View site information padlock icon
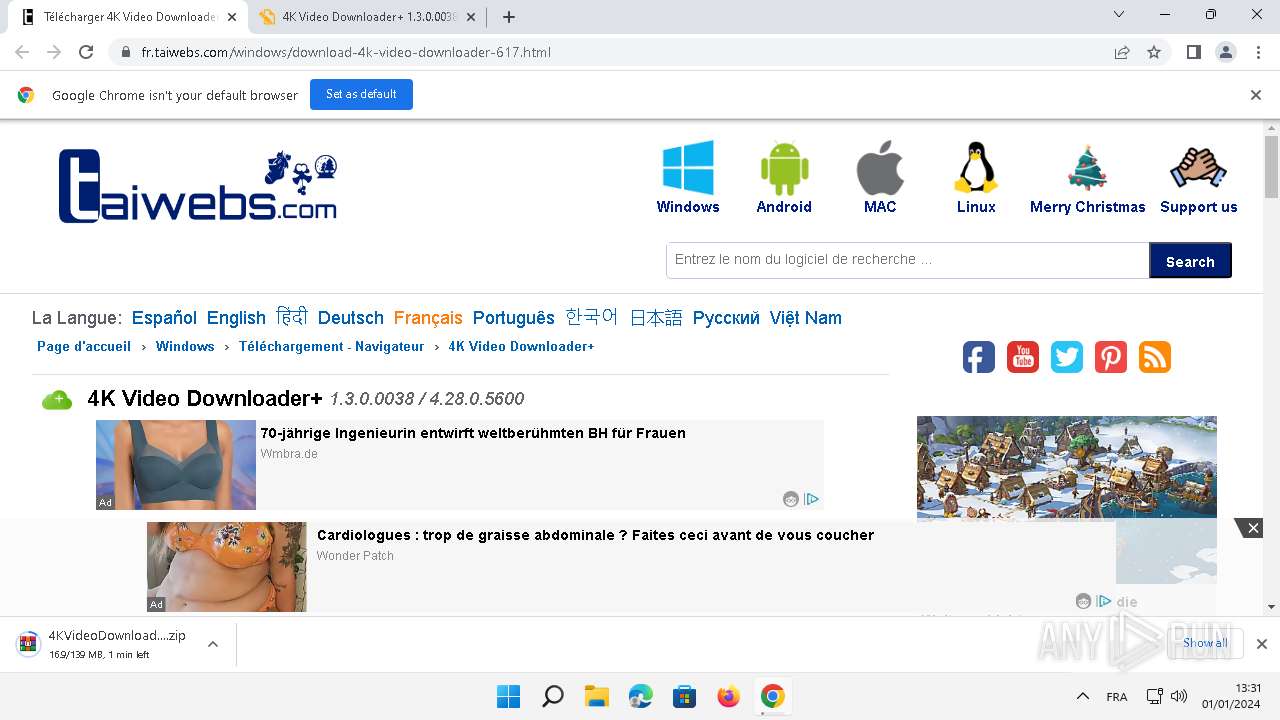This screenshot has height=720, width=1280. click(x=126, y=52)
